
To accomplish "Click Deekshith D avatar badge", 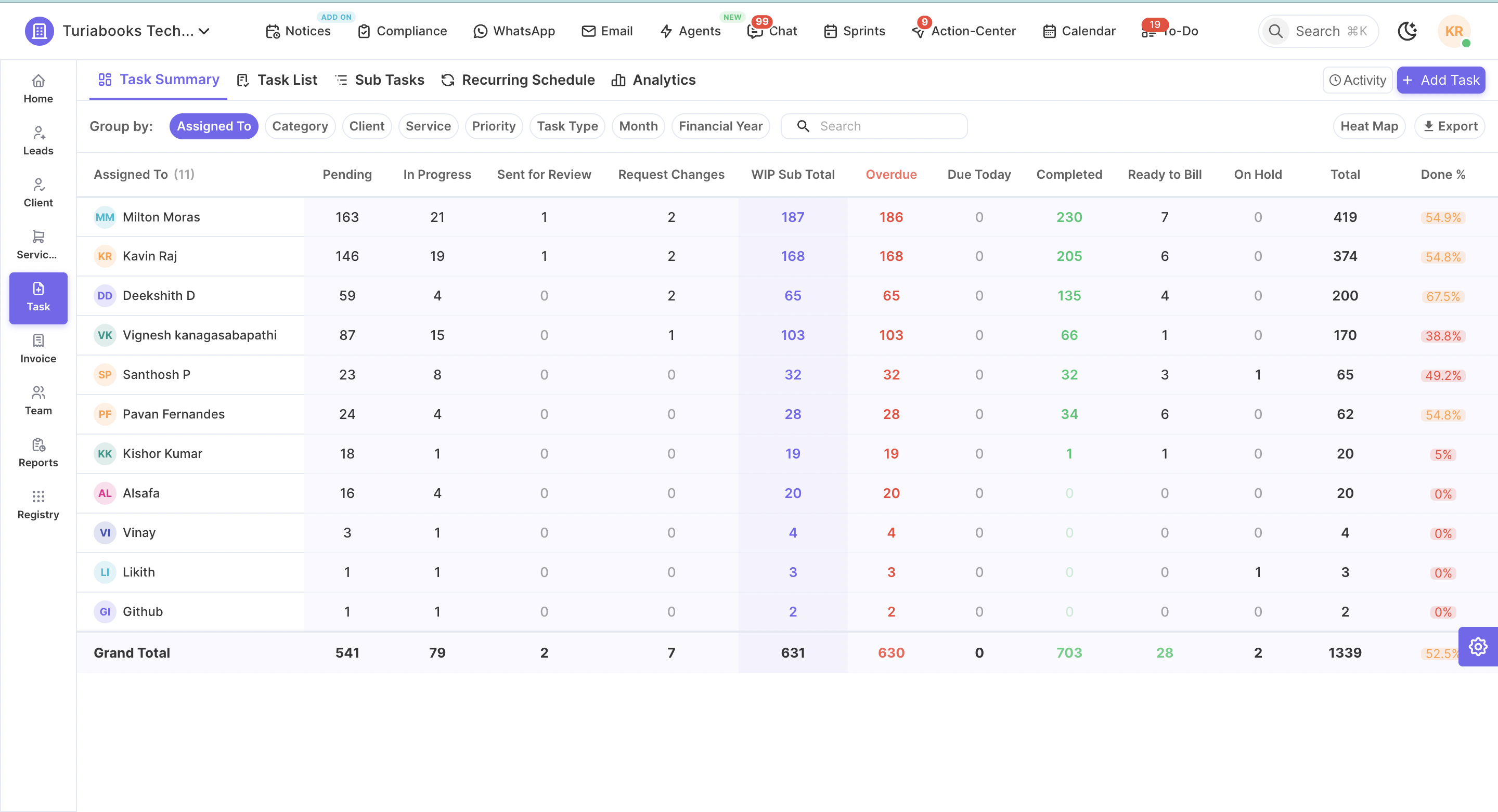I will pos(105,296).
